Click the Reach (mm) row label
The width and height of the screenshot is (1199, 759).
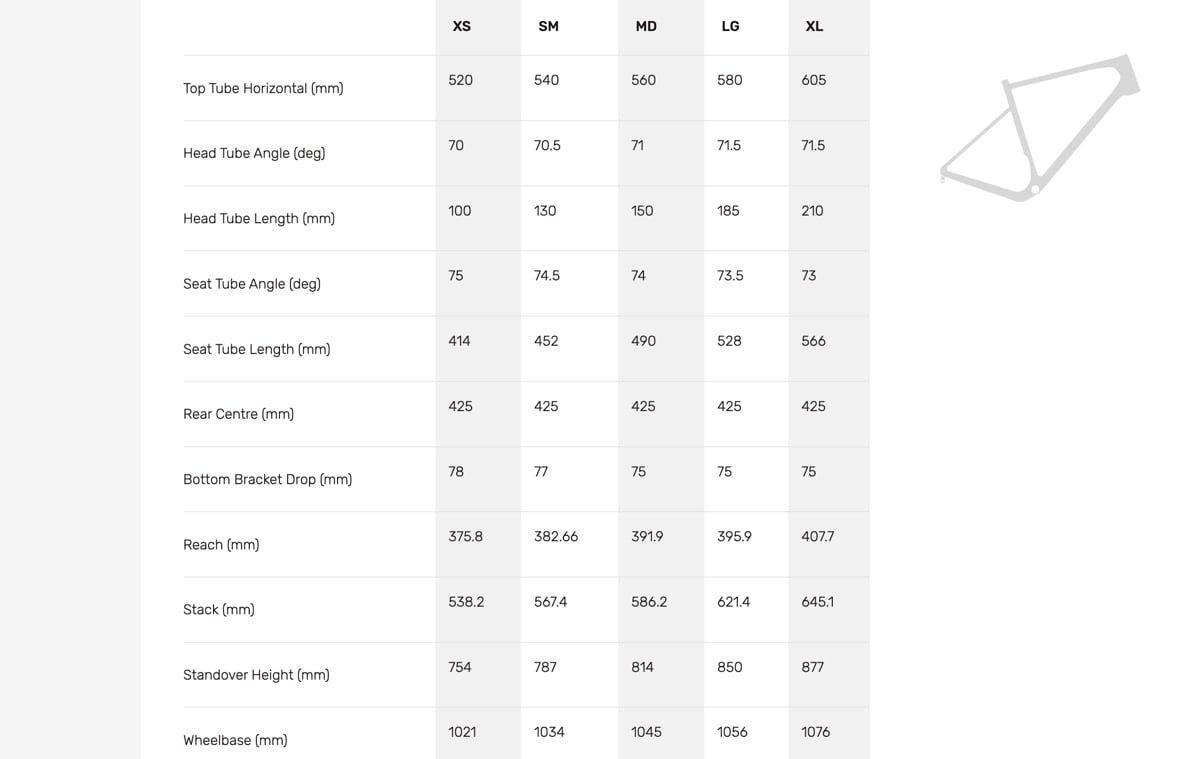pos(221,545)
